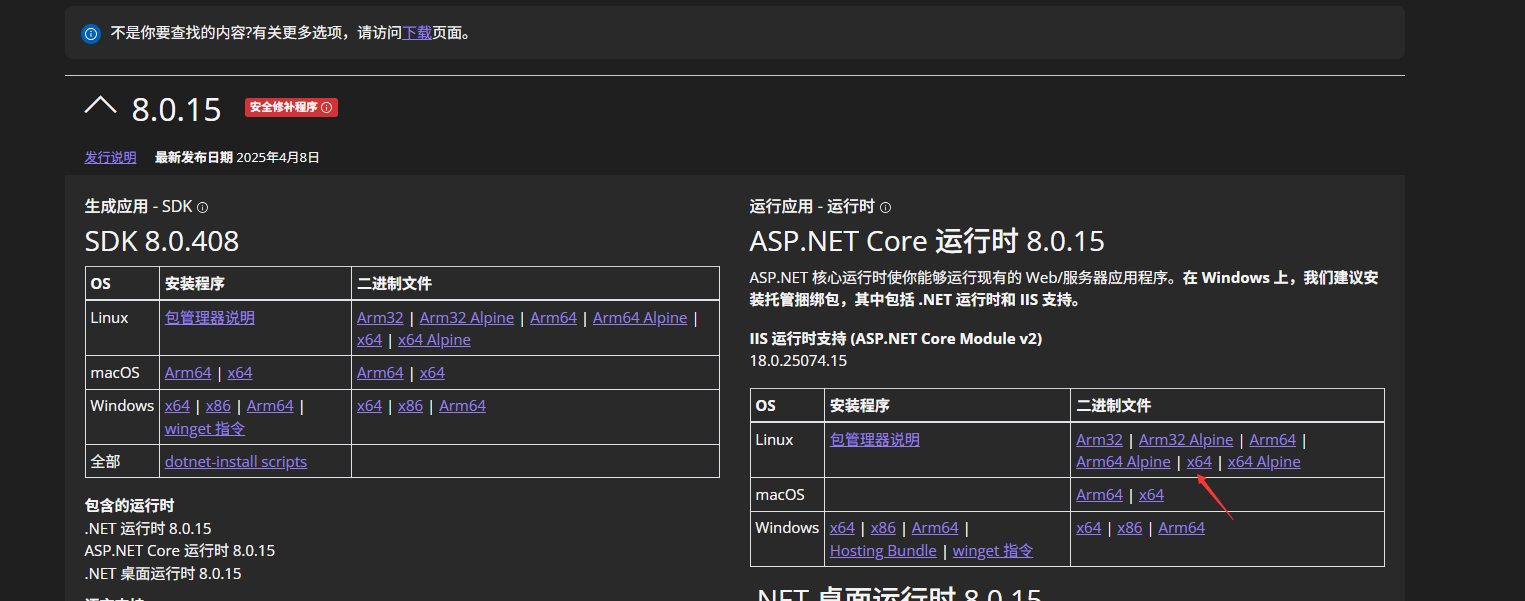
Task: Download ASP.NET Core macOS Arm64 binary
Action: coord(1099,494)
